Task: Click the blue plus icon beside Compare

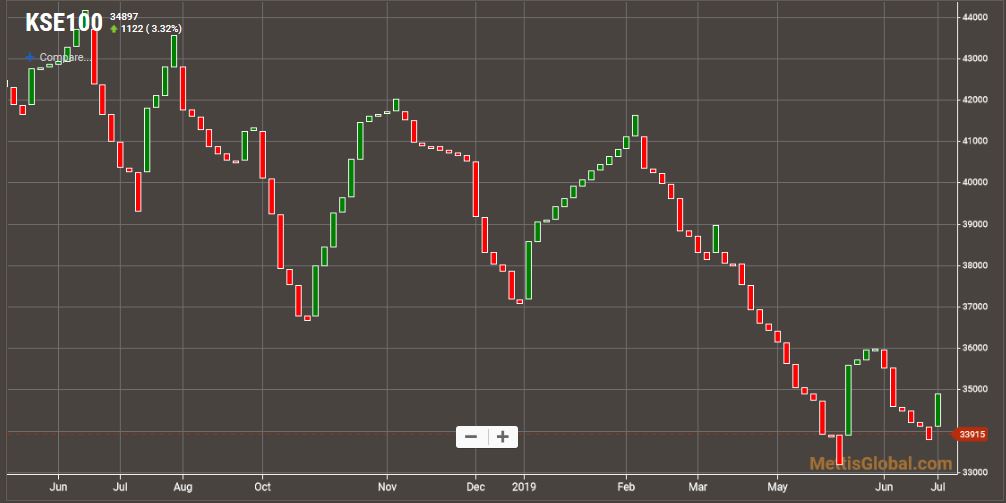Action: (30, 57)
